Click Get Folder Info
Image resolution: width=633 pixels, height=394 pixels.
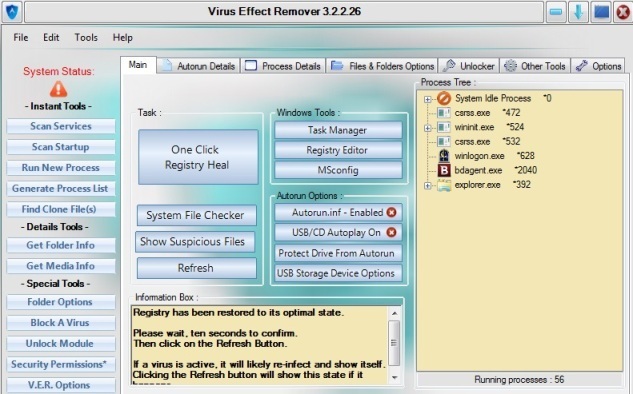point(61,245)
